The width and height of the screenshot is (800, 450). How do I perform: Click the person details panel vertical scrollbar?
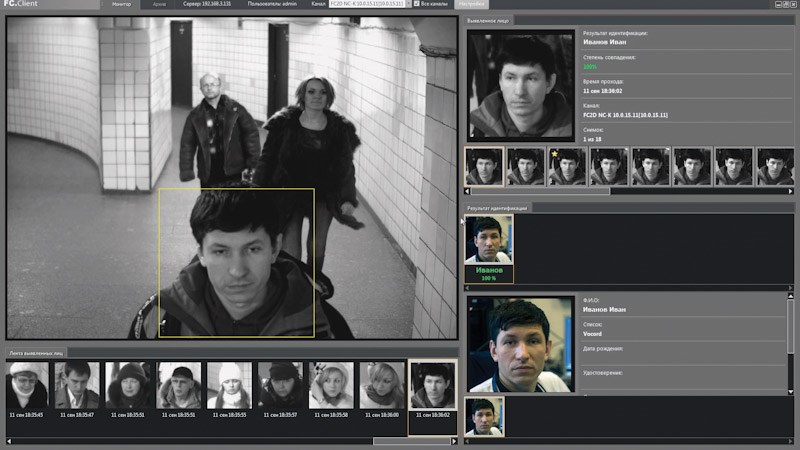click(791, 340)
